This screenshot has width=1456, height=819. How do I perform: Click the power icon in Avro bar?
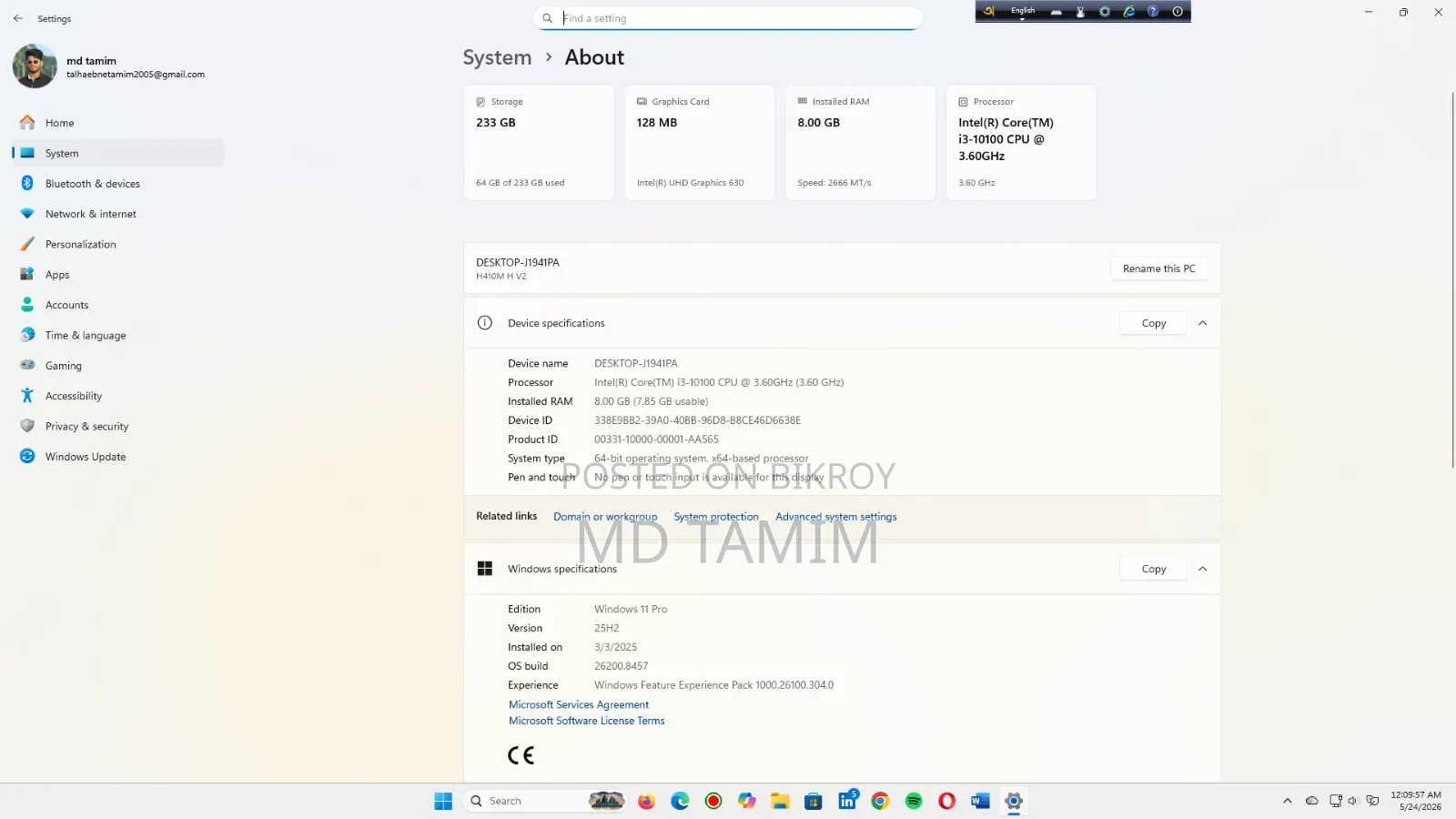point(1178,12)
